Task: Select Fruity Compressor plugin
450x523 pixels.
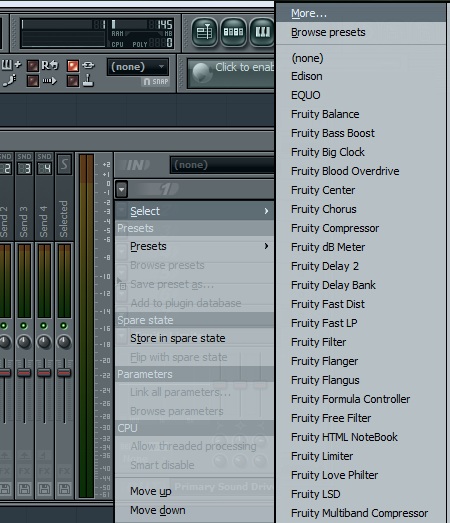Action: point(361,228)
